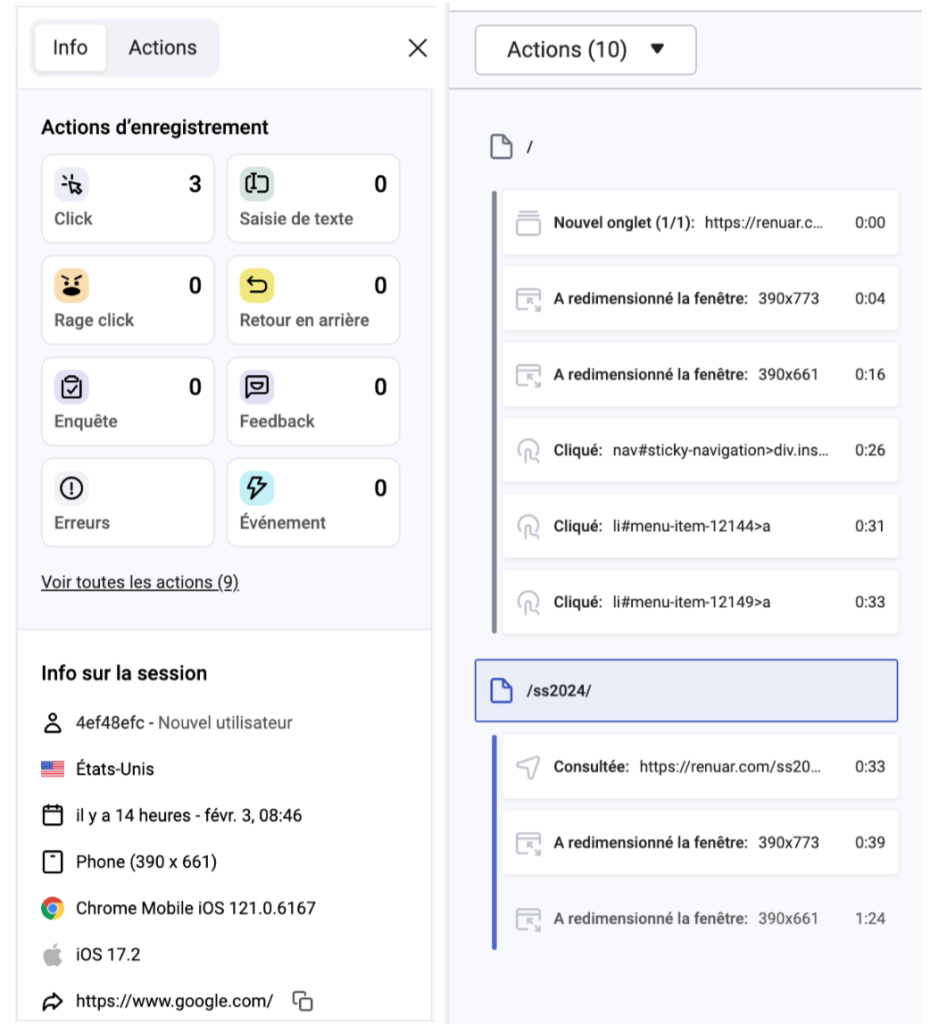Select the /ss2024/ page group

[686, 691]
